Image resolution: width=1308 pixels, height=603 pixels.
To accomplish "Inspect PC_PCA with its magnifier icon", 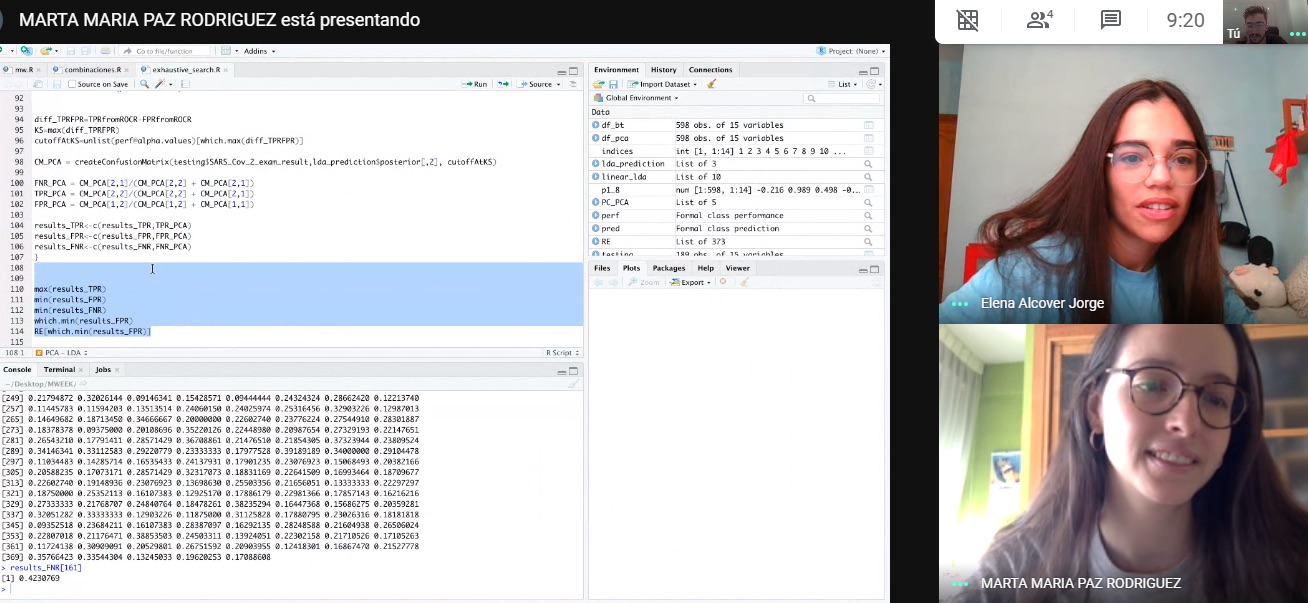I will point(869,203).
